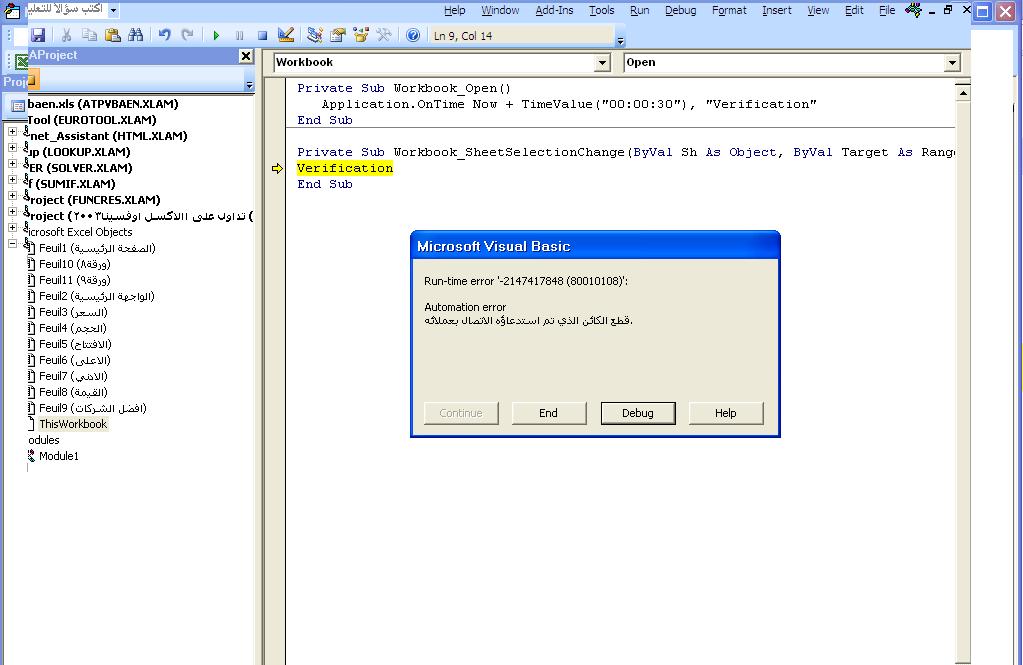
Task: Undo the last edit with the Undo arrow
Action: click(164, 35)
